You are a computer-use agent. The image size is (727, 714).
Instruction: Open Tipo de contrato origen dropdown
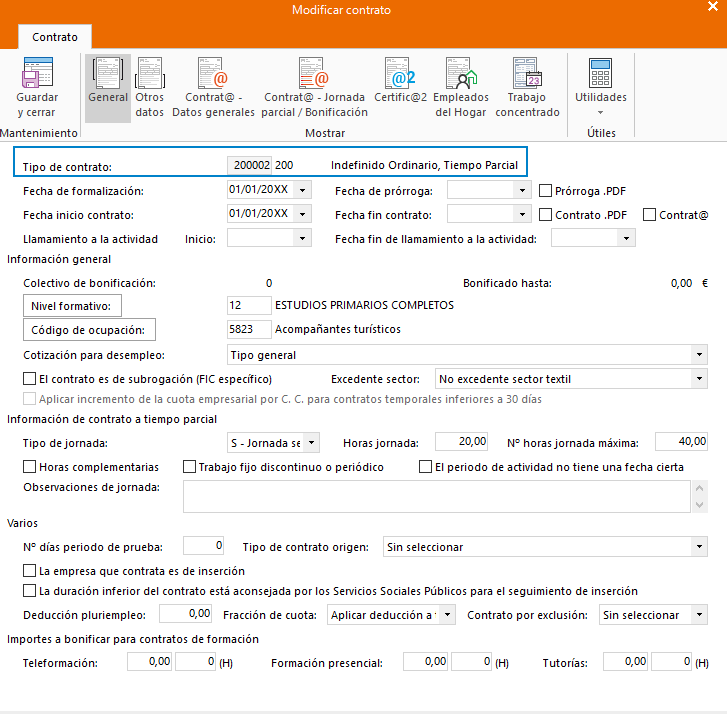pyautogui.click(x=699, y=547)
